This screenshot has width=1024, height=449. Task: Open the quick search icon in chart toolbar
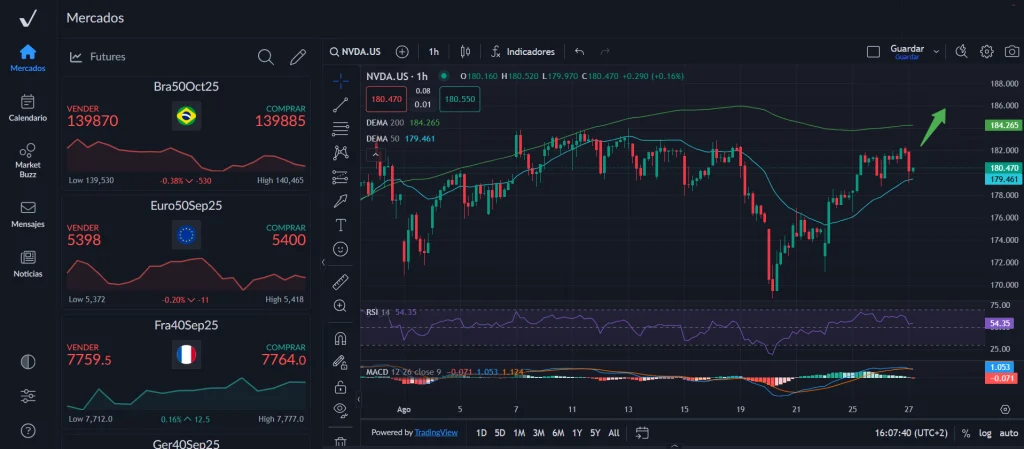[x=961, y=52]
